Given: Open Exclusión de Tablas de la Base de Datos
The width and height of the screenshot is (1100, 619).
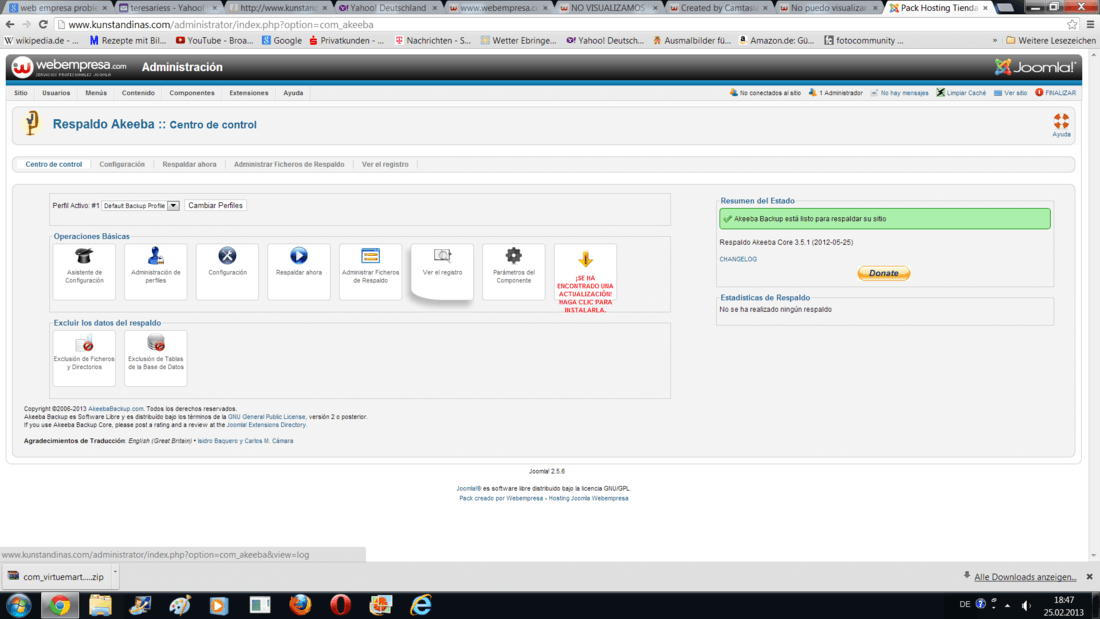Looking at the screenshot, I should click(x=156, y=358).
